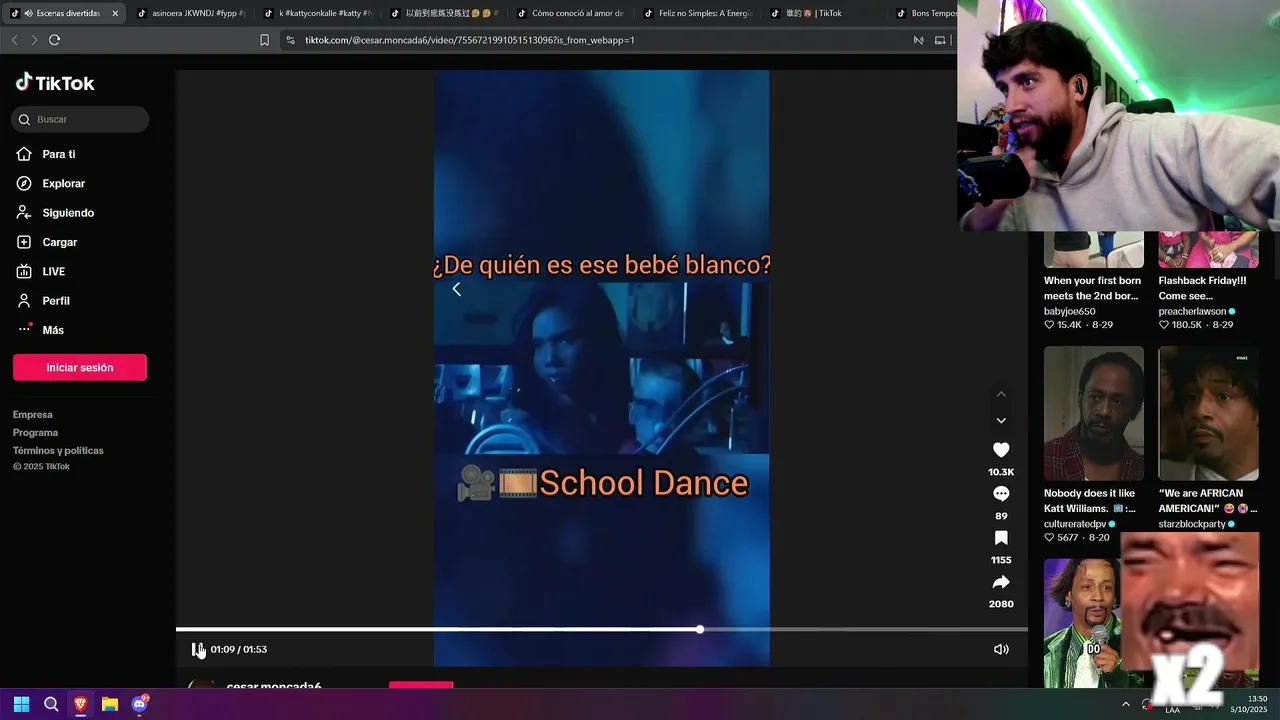Open the Explorar compass page
Screen dimensions: 1280x720
coord(63,184)
